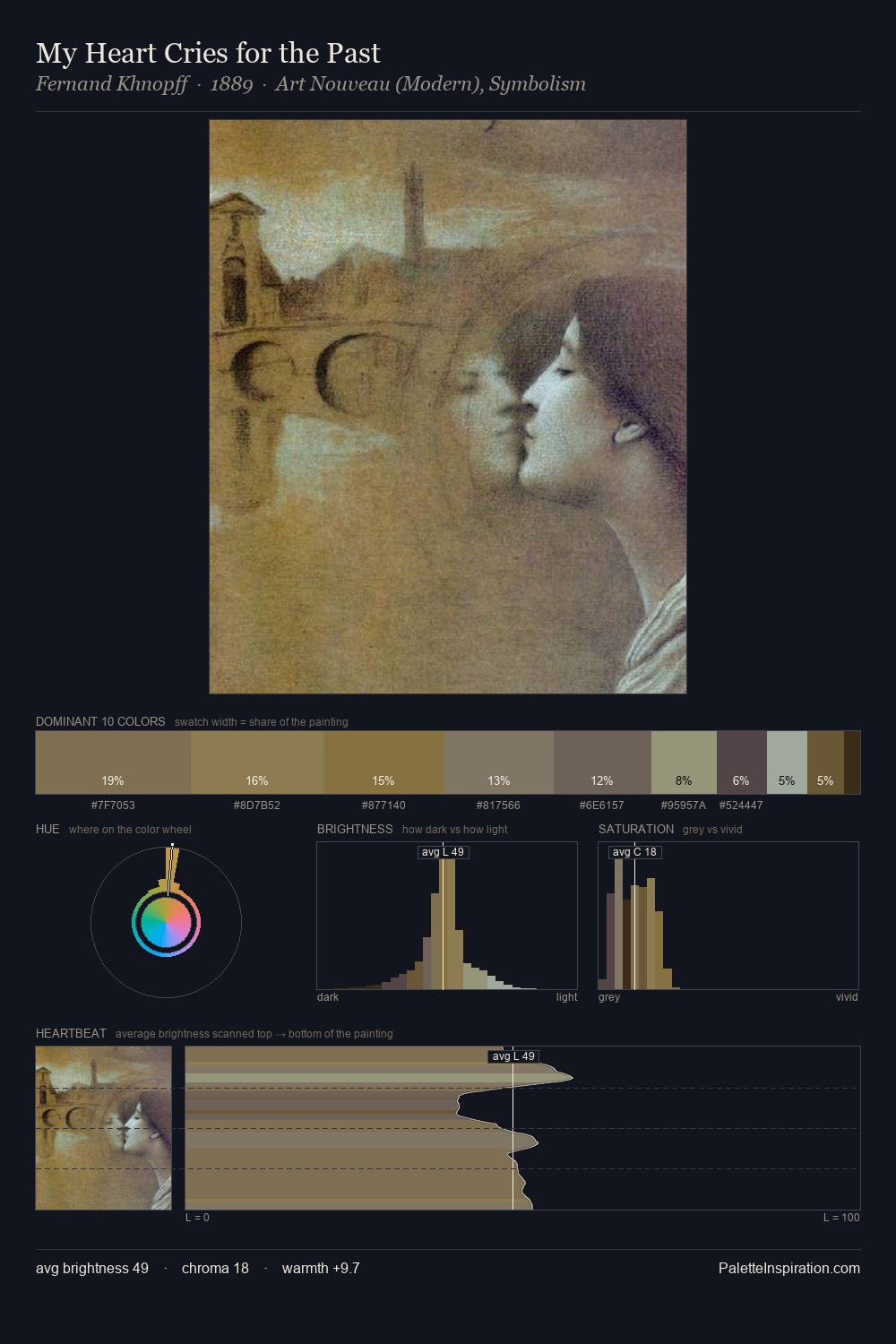Image resolution: width=896 pixels, height=1344 pixels.
Task: Click the 'light' axis label
Action: point(566,997)
